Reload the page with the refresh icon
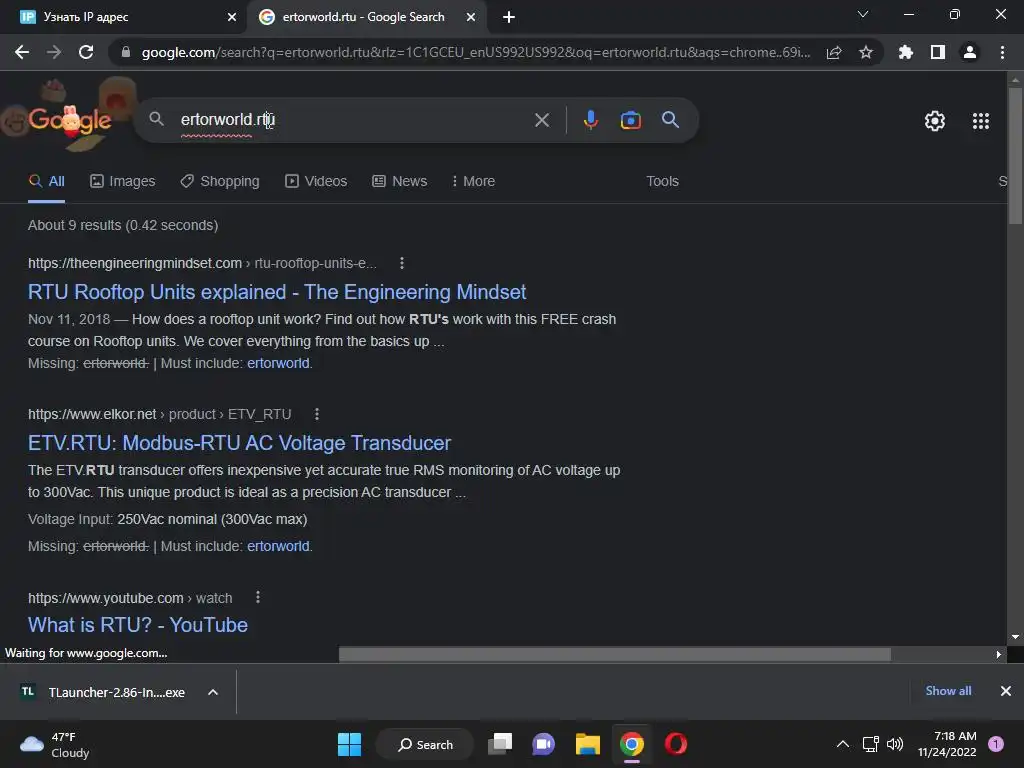 (86, 52)
